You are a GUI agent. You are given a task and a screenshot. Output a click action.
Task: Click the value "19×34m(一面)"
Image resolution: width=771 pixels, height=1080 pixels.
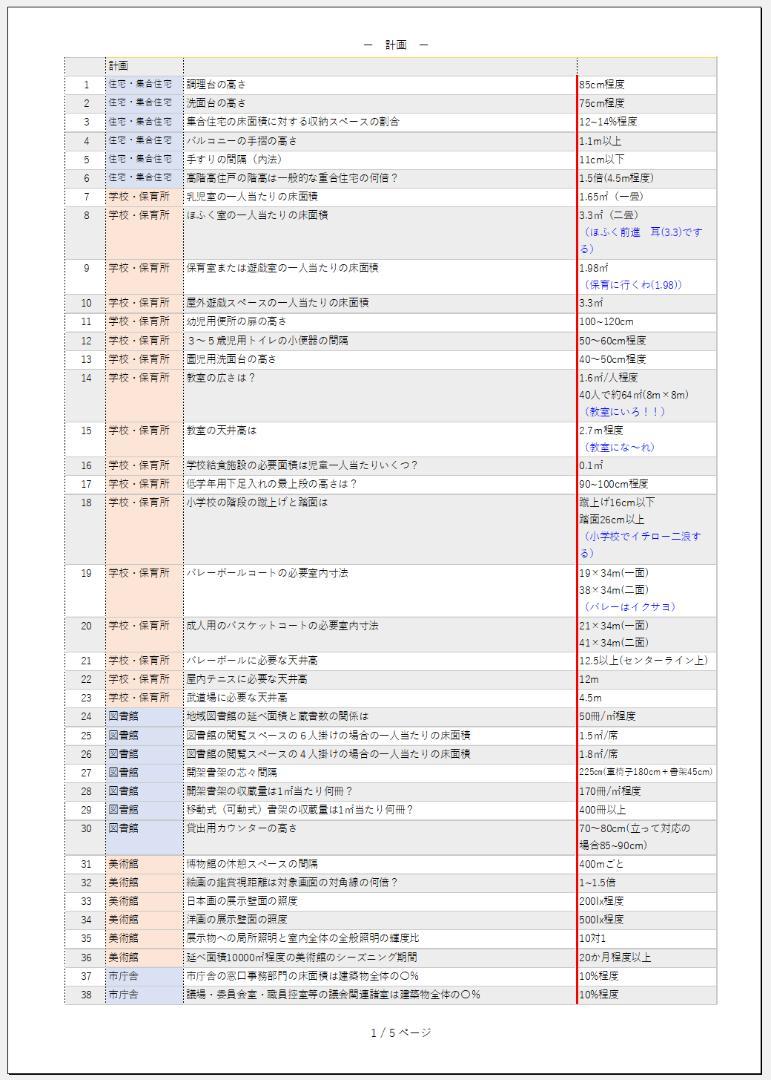click(613, 573)
